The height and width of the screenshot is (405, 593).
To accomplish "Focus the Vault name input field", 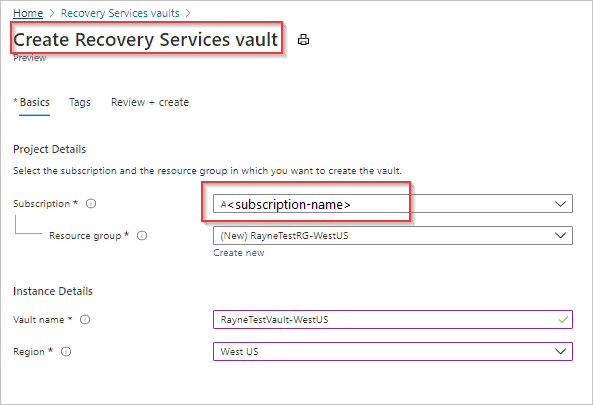I will [x=393, y=320].
